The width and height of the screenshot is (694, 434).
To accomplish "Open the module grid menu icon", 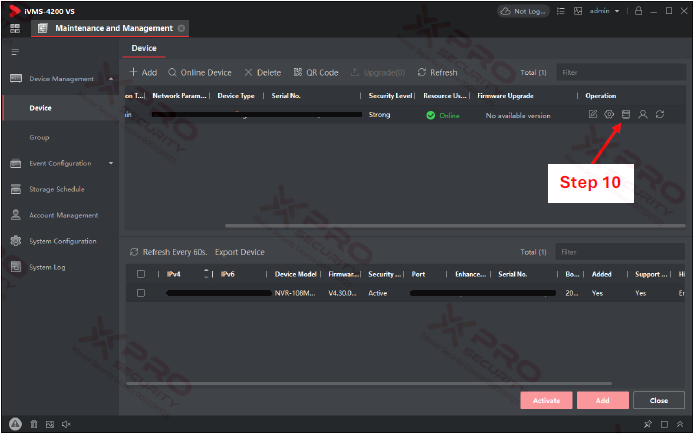I will 15,28.
